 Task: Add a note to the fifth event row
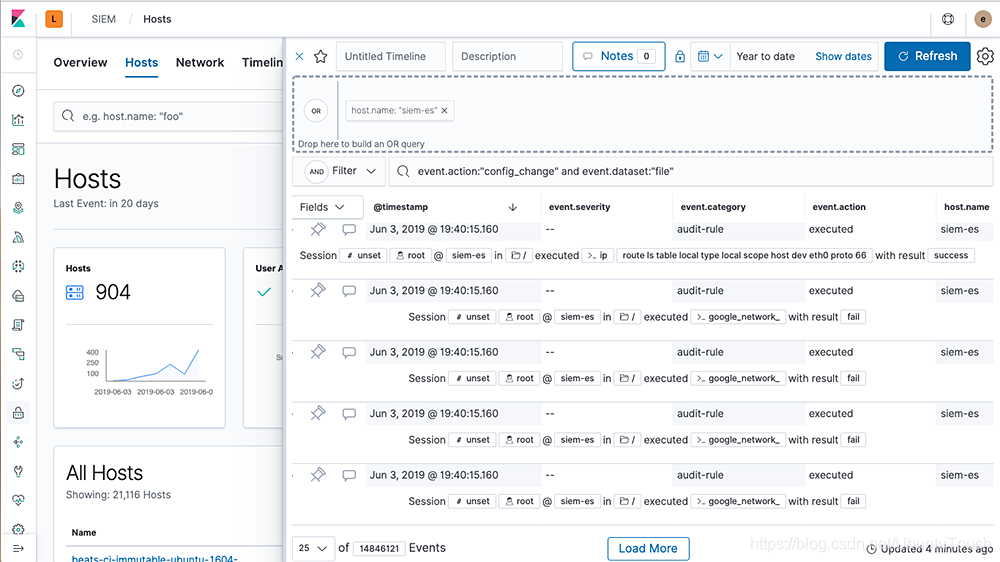[x=349, y=475]
